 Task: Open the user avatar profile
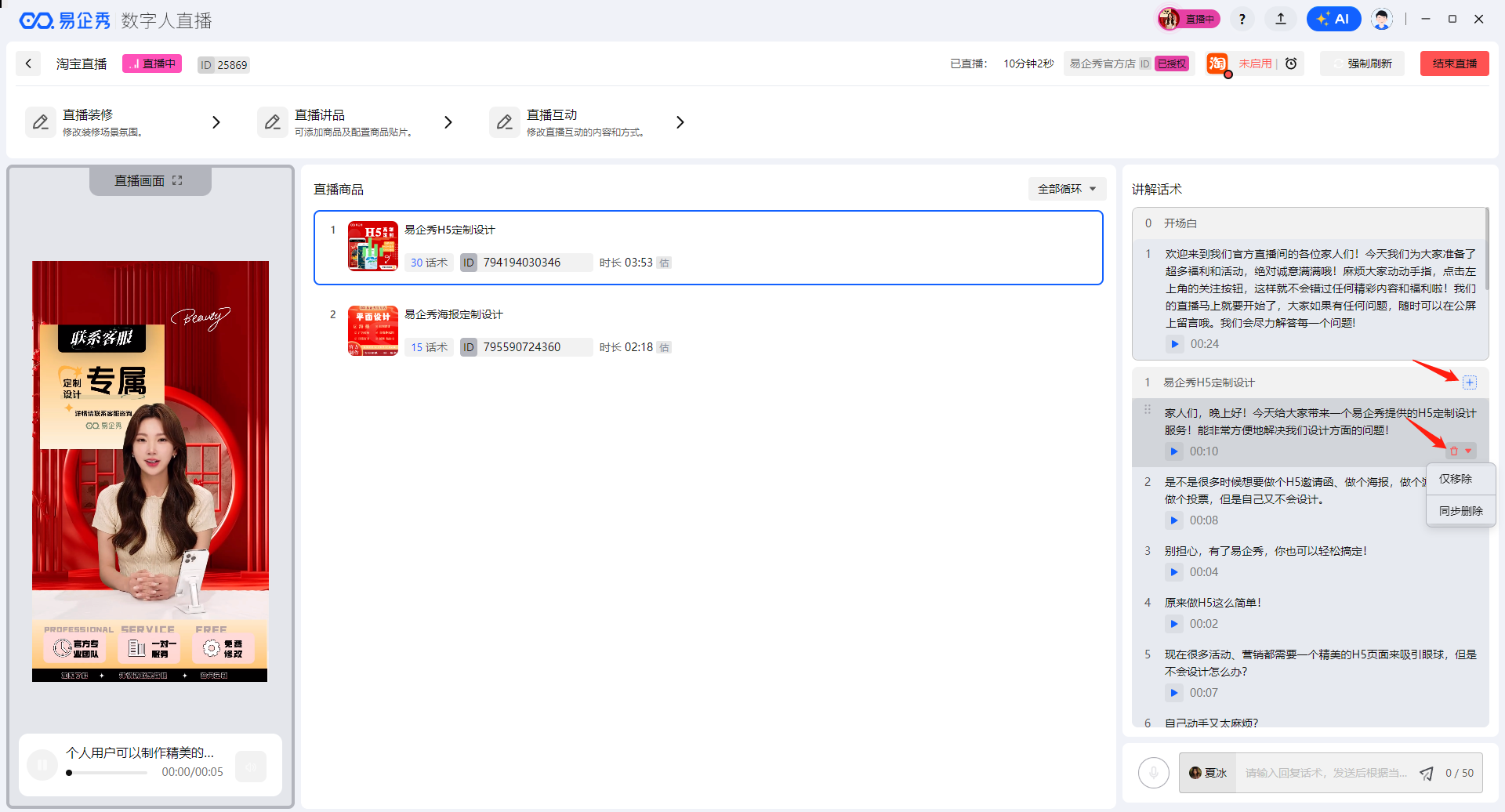(1382, 19)
